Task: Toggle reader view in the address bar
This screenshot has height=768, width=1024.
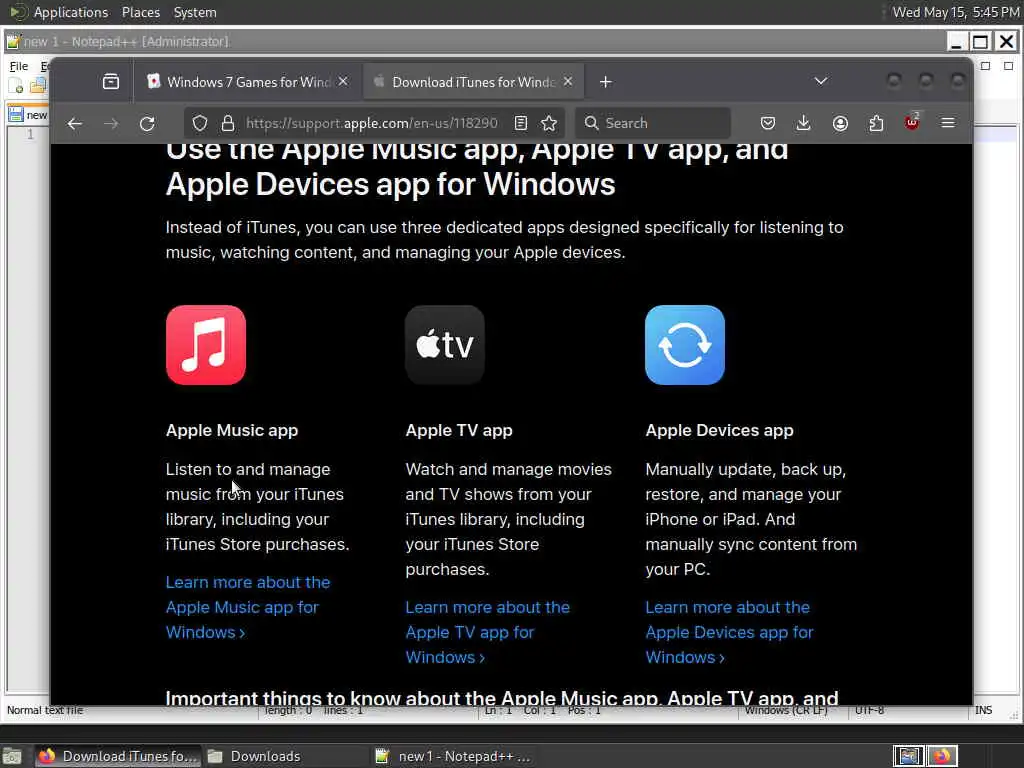Action: (x=520, y=123)
